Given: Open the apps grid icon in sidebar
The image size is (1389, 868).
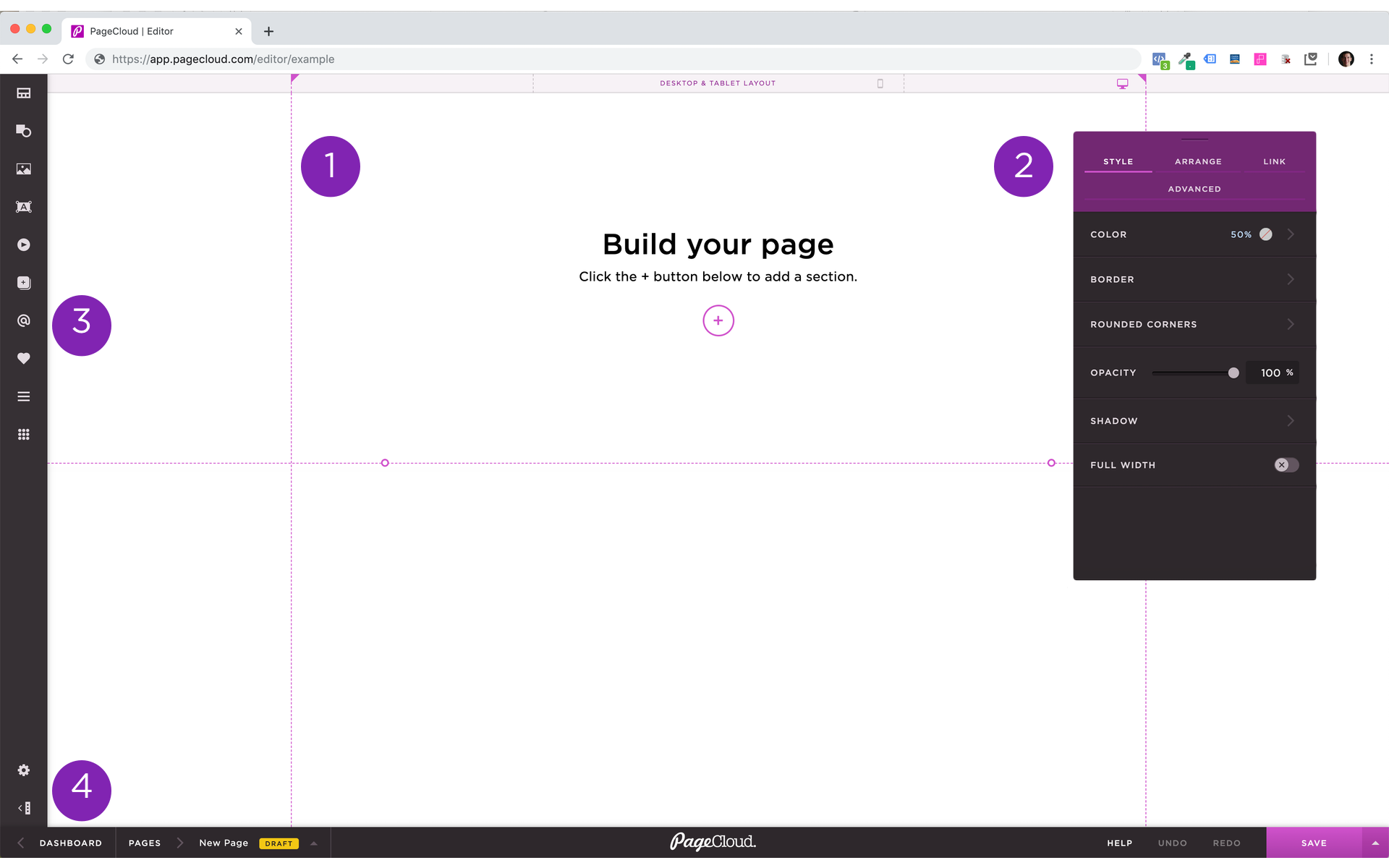Looking at the screenshot, I should point(24,435).
